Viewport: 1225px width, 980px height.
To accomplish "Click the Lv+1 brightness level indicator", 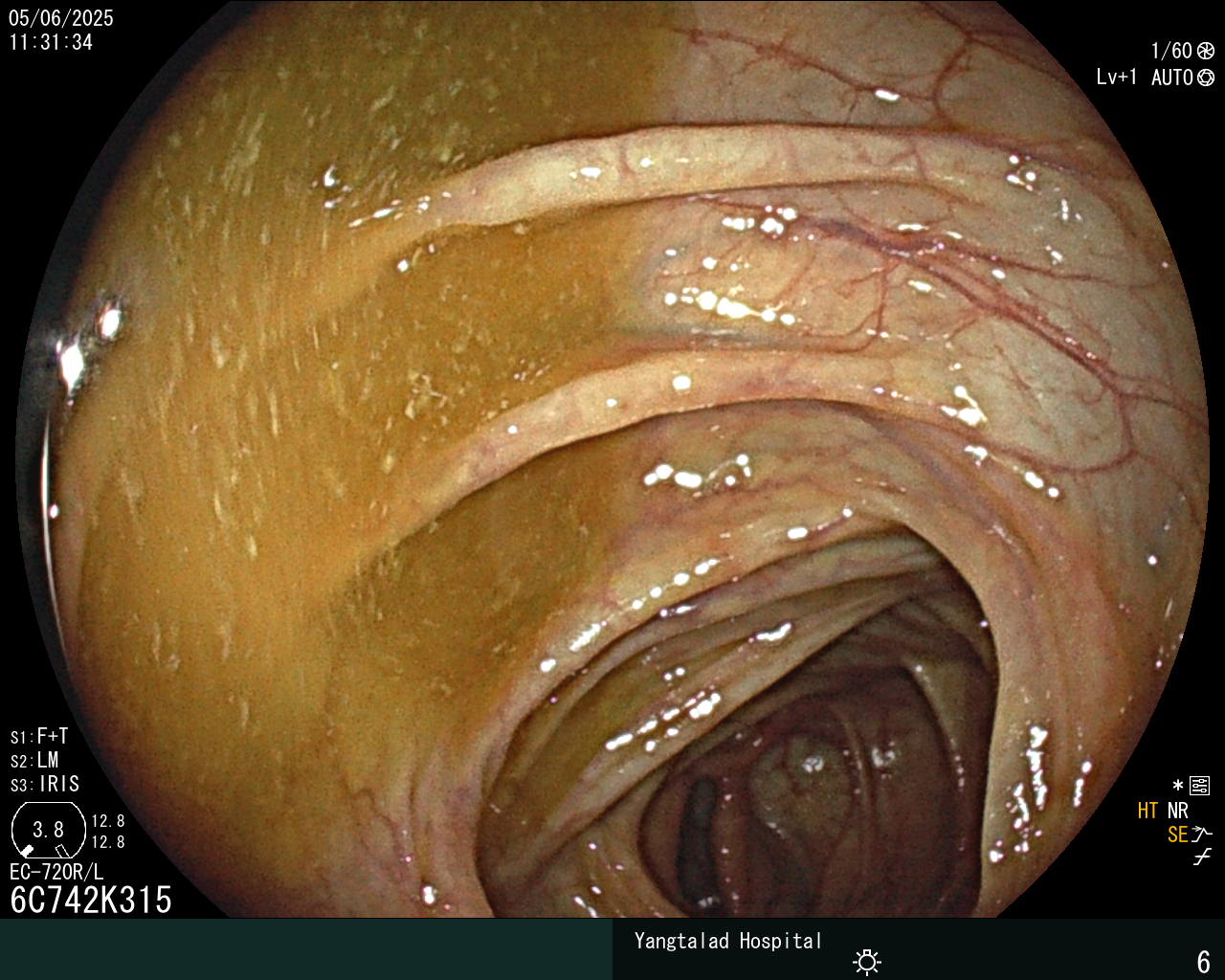I will pos(1117,77).
